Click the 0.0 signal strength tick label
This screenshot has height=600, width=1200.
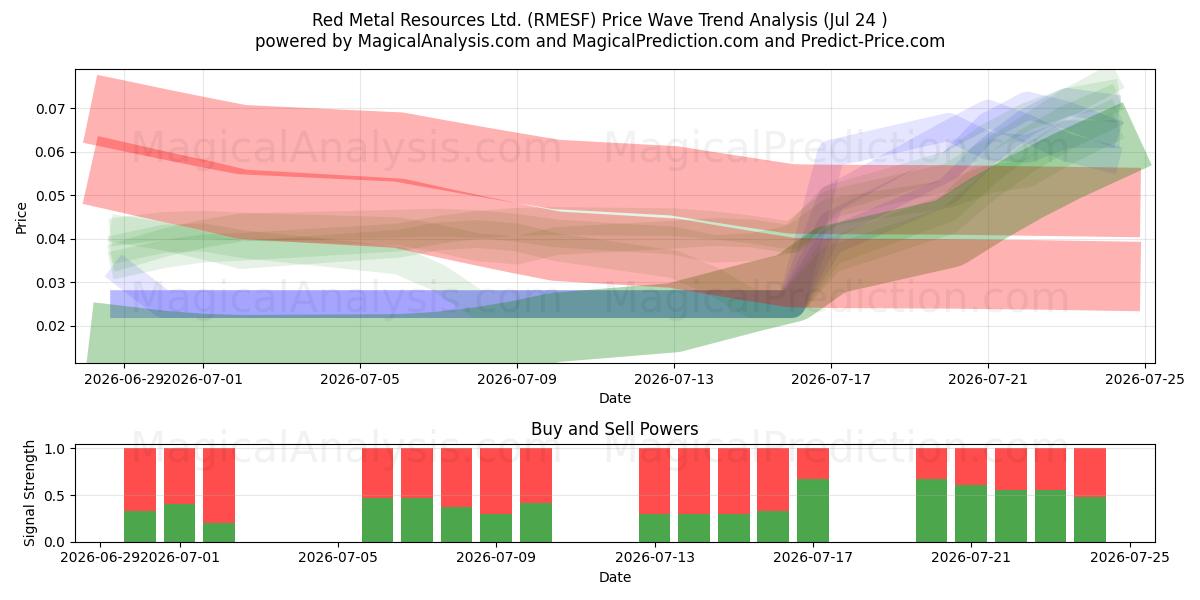[56, 542]
